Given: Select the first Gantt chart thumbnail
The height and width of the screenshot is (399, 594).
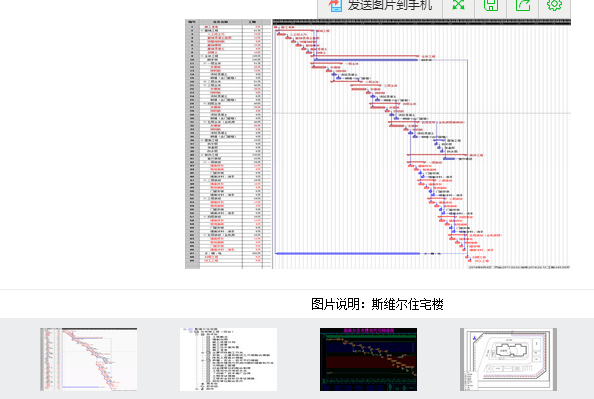Looking at the screenshot, I should (89, 359).
